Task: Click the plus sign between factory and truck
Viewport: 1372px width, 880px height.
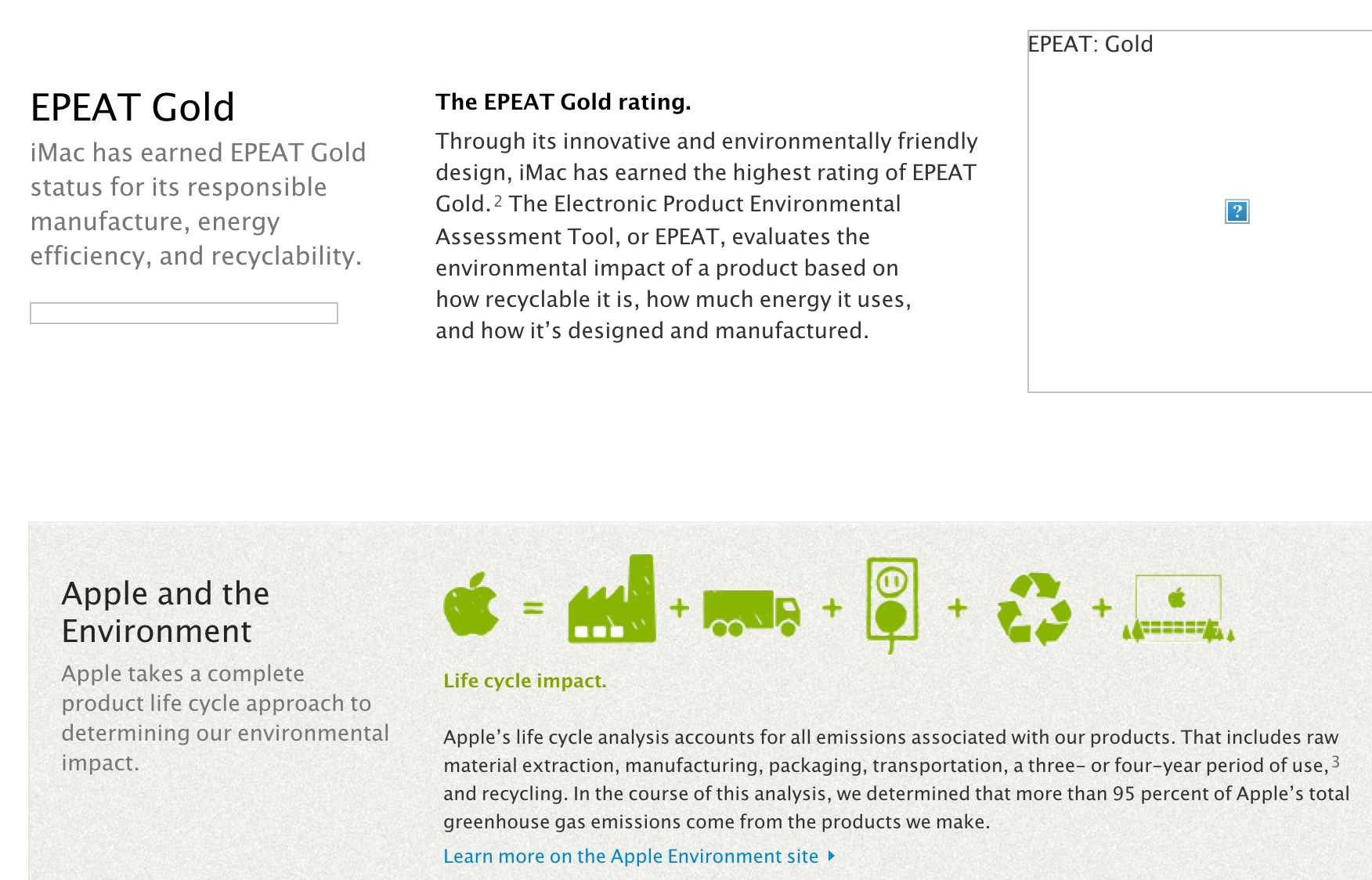Action: point(680,608)
